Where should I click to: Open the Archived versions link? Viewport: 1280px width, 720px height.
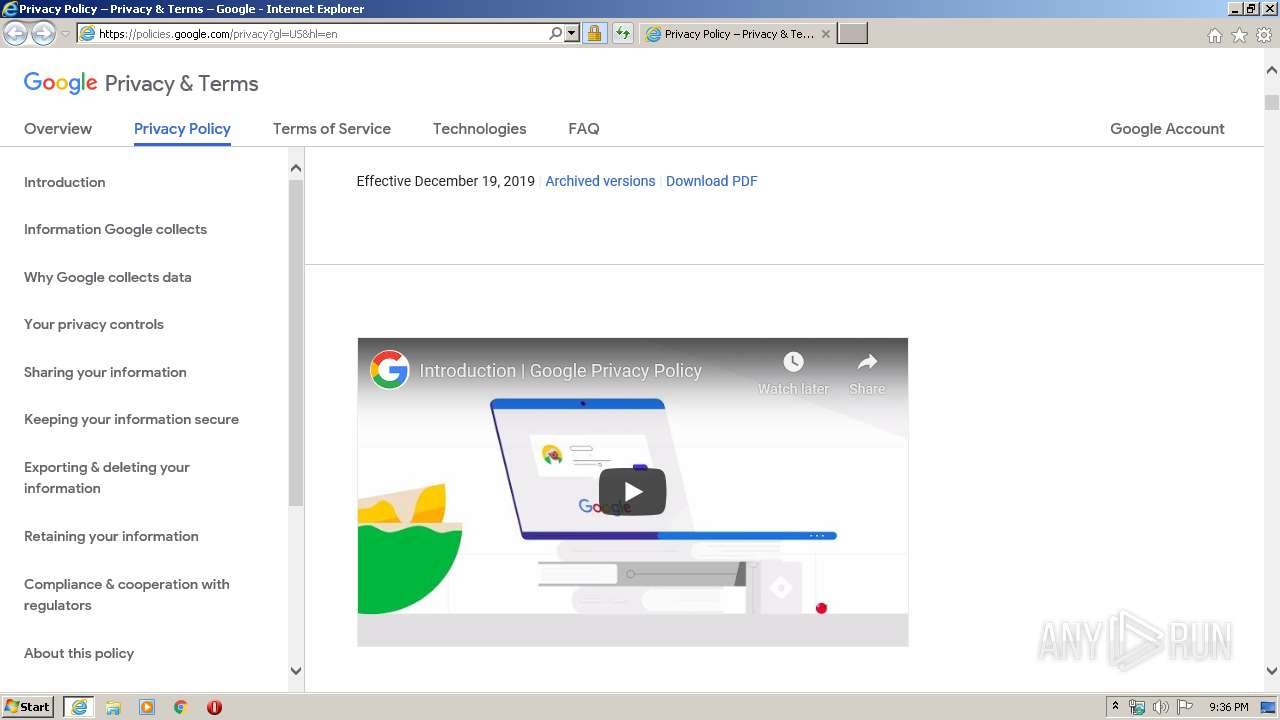point(600,181)
